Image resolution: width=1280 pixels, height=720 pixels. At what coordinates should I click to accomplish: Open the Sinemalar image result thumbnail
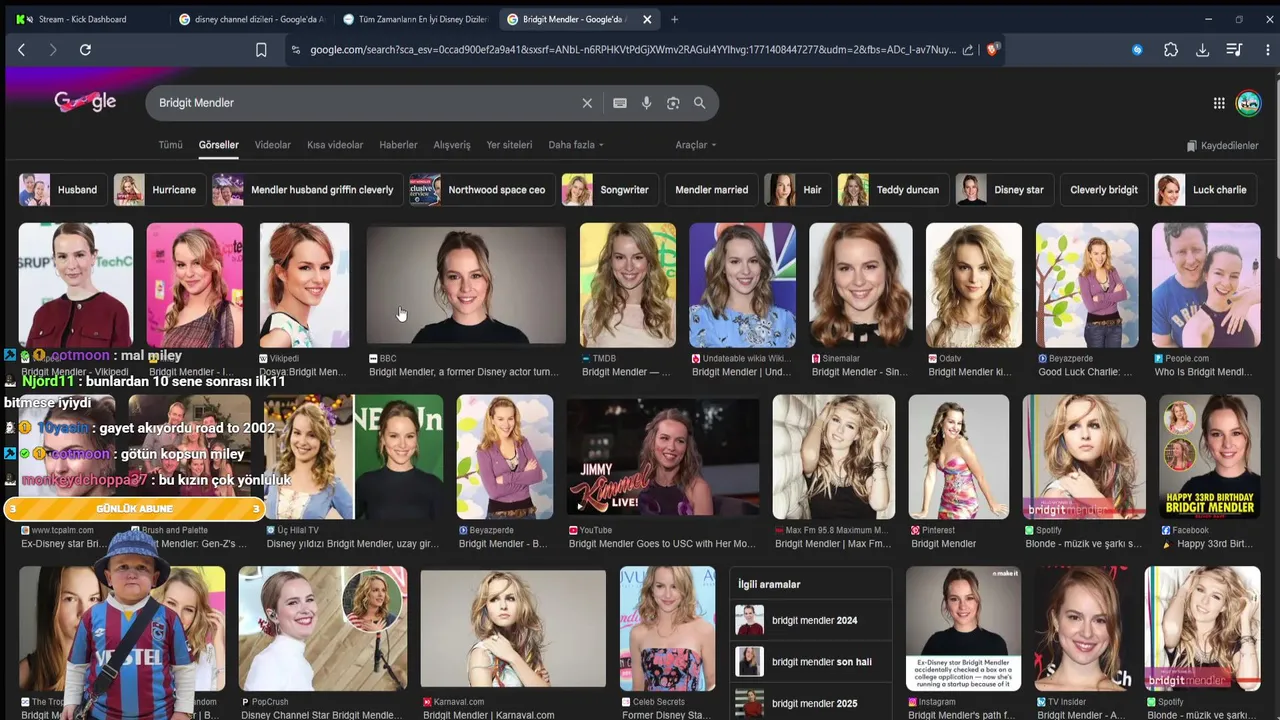(x=861, y=284)
